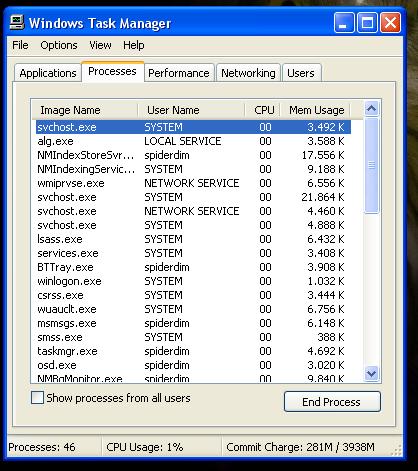Select the alg.exe process row
Viewport: 418px width, 471px height.
[193, 141]
